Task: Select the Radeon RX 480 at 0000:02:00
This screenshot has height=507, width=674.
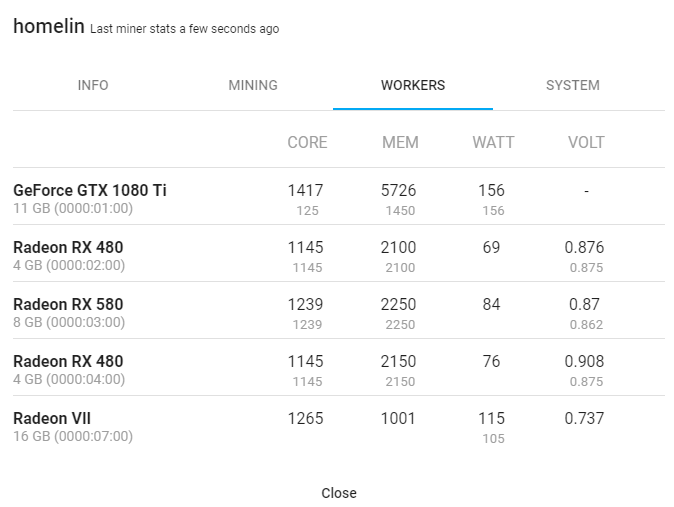Action: coord(339,253)
